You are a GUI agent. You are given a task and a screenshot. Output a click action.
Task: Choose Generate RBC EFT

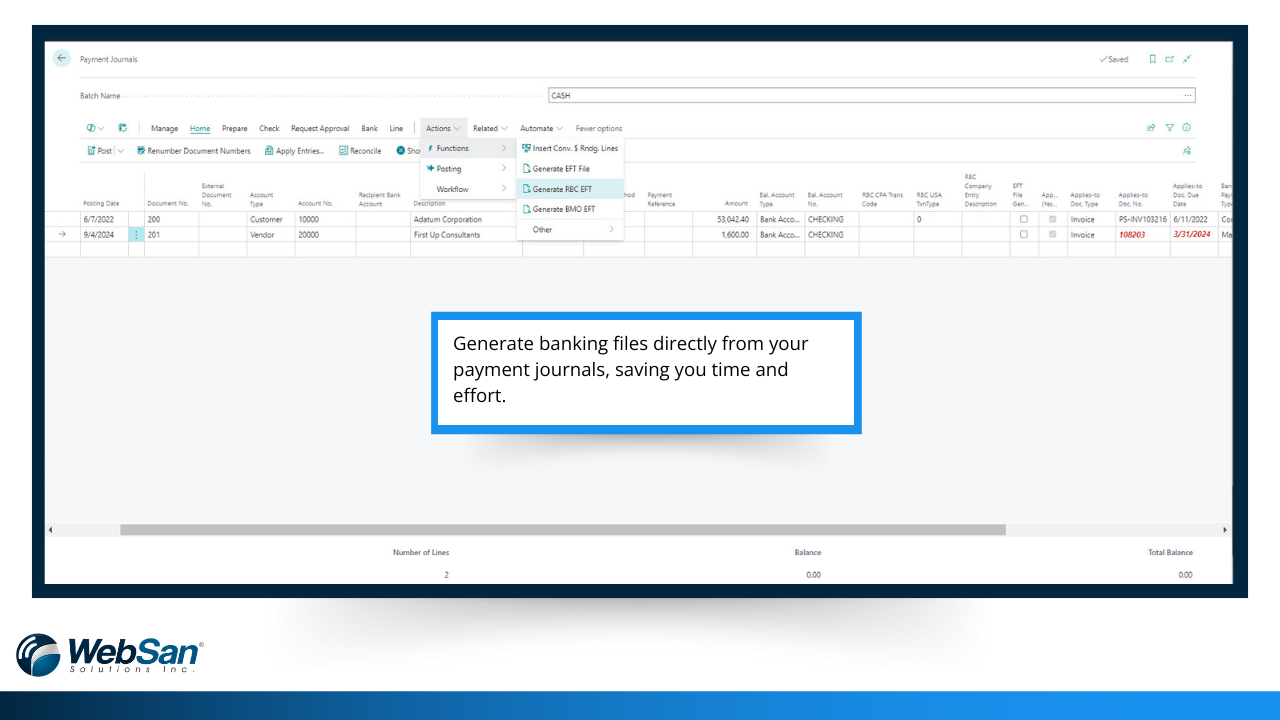tap(570, 189)
